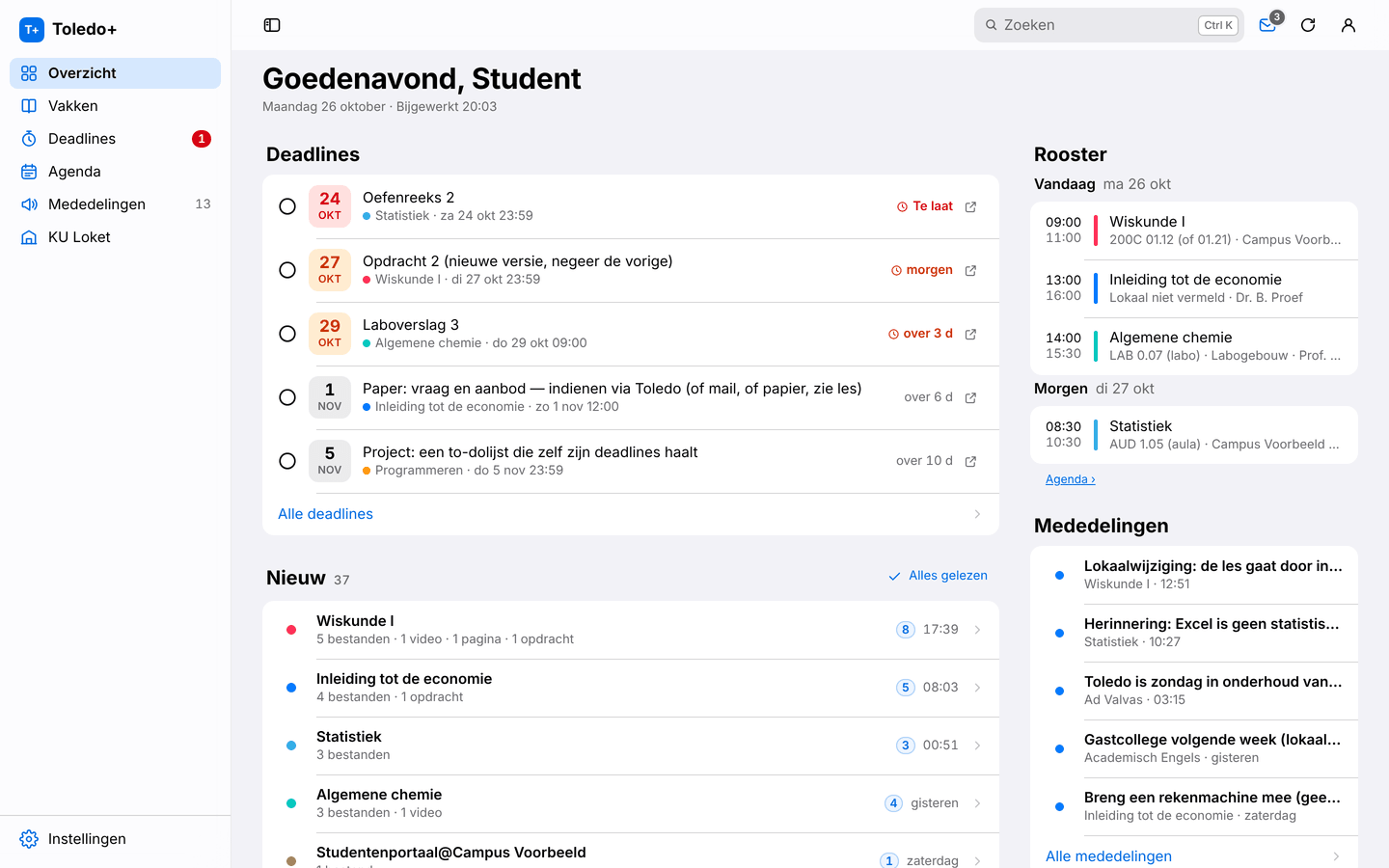Open Agenda in the sidebar
The width and height of the screenshot is (1389, 868).
(x=115, y=172)
